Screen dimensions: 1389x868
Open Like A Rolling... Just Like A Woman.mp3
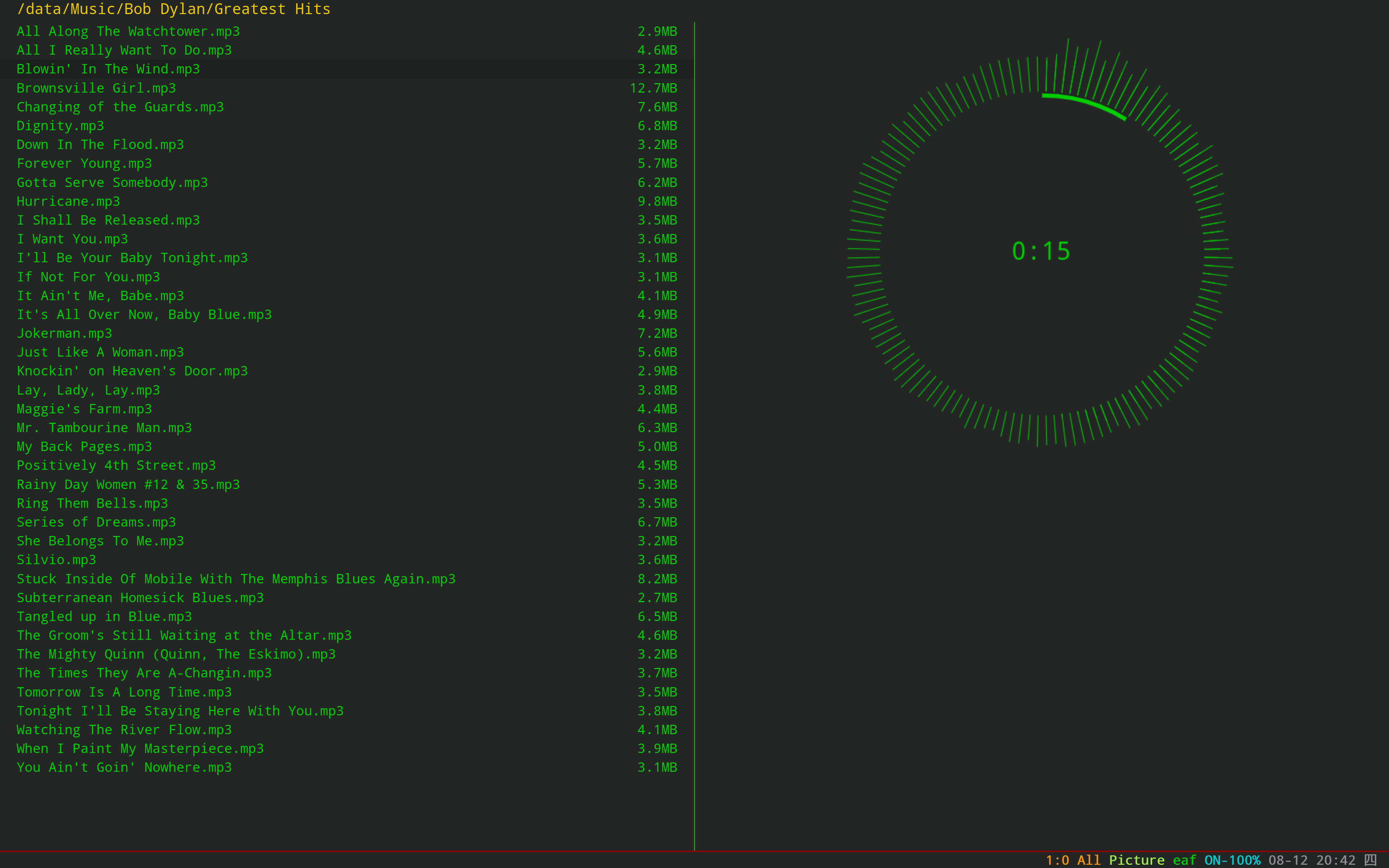click(x=100, y=352)
